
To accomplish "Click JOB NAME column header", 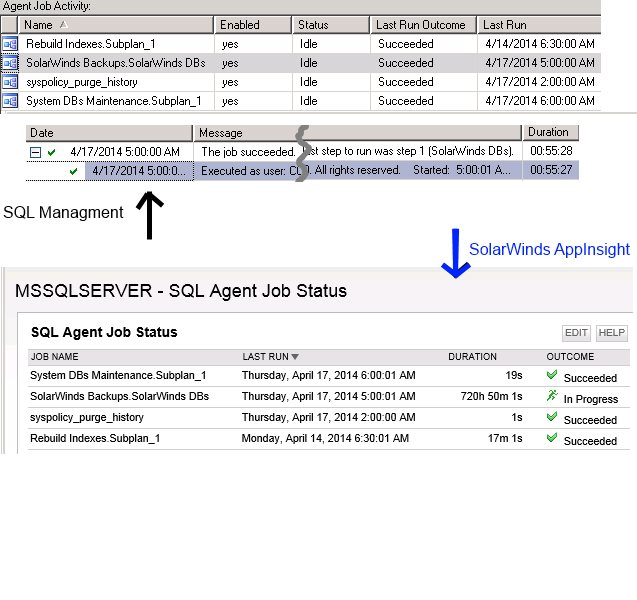I will point(55,357).
